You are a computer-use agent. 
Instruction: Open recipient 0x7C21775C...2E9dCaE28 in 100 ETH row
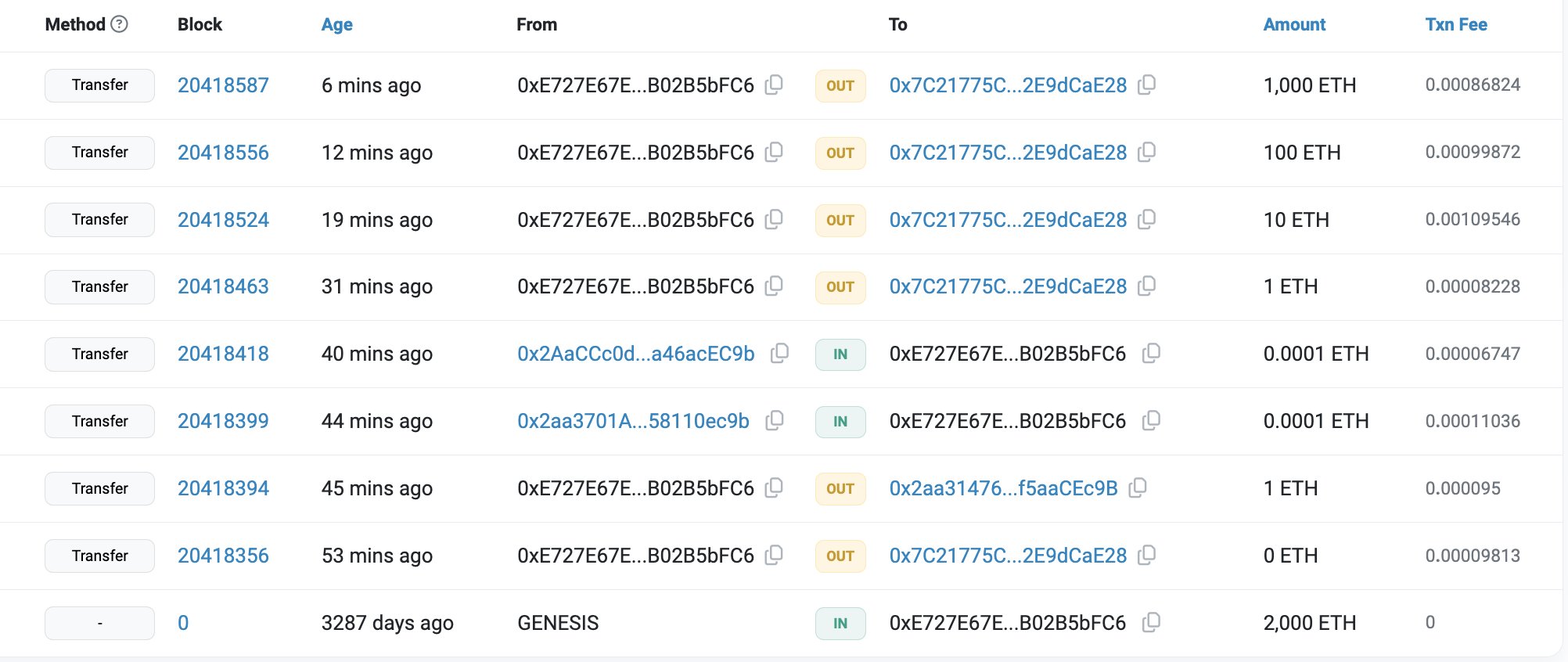pyautogui.click(x=1008, y=153)
